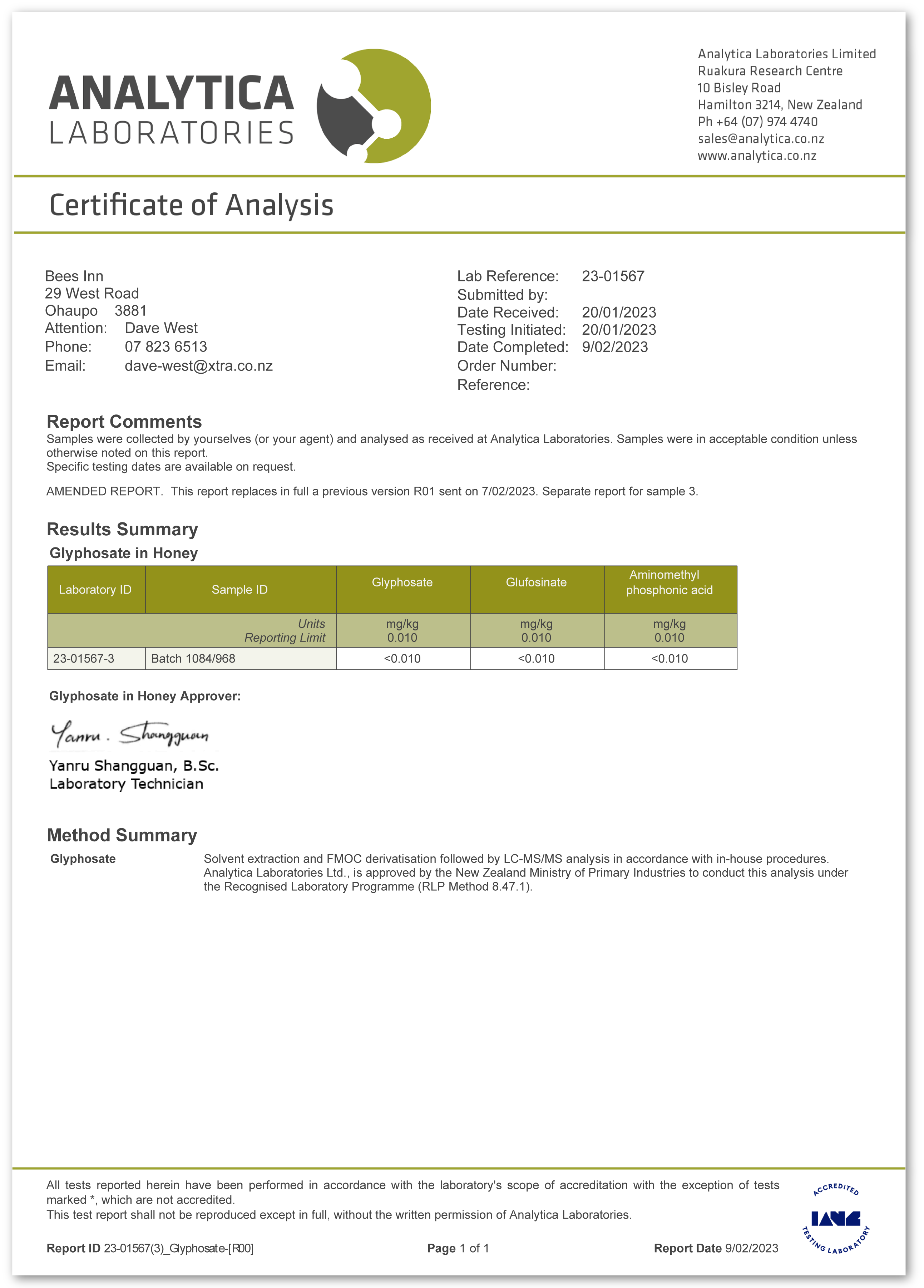Click 'Ruakura Research Centre' address line

[x=770, y=71]
